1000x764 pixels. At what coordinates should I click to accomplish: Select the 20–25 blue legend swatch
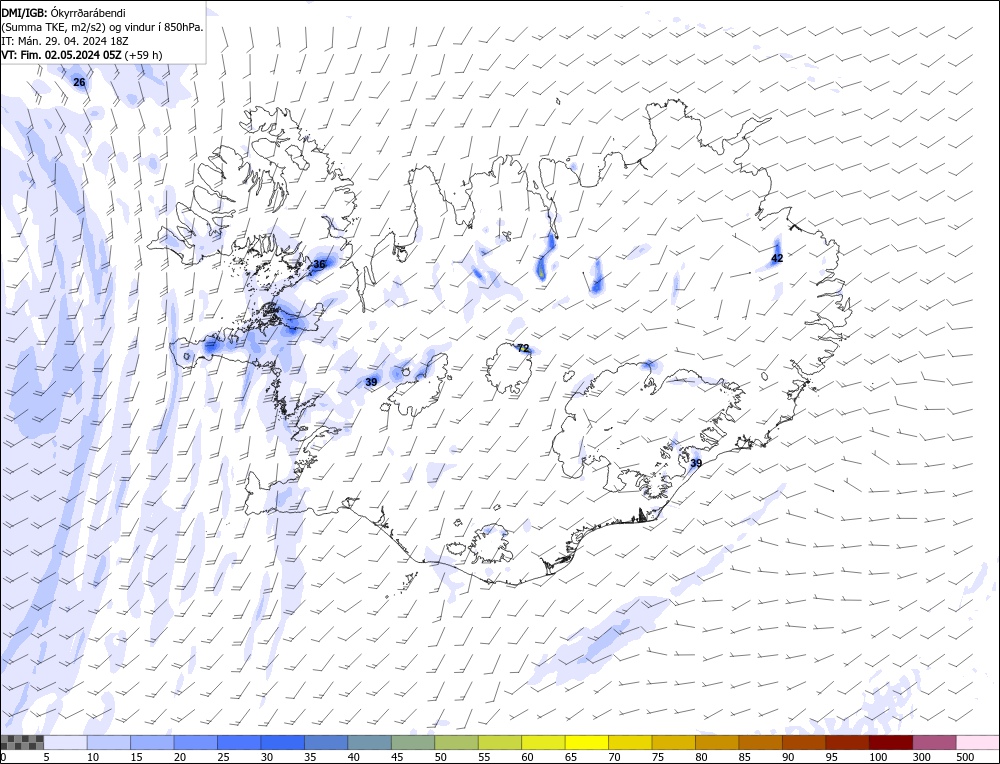point(196,742)
